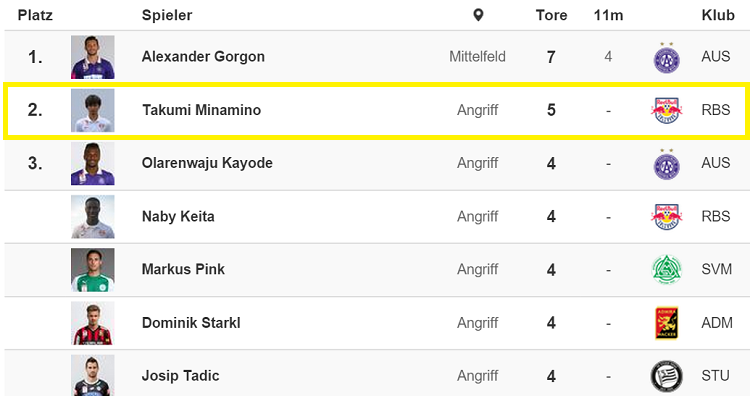750x396 pixels.
Task: Click Red Bull Salzburg logo in Naby Keita row
Action: [x=667, y=217]
